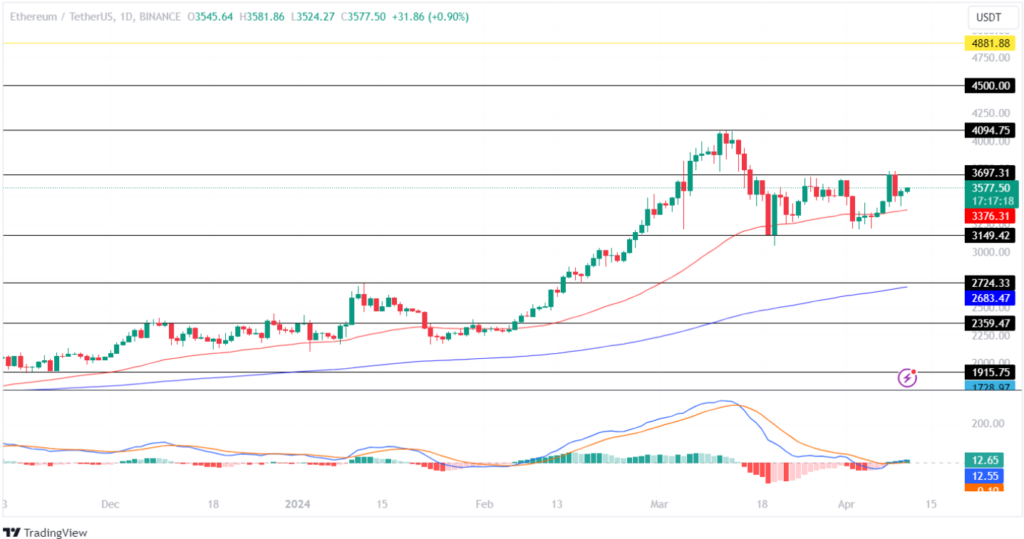Click the green 12.65 MACD histogram value
The width and height of the screenshot is (1024, 539).
[x=990, y=459]
